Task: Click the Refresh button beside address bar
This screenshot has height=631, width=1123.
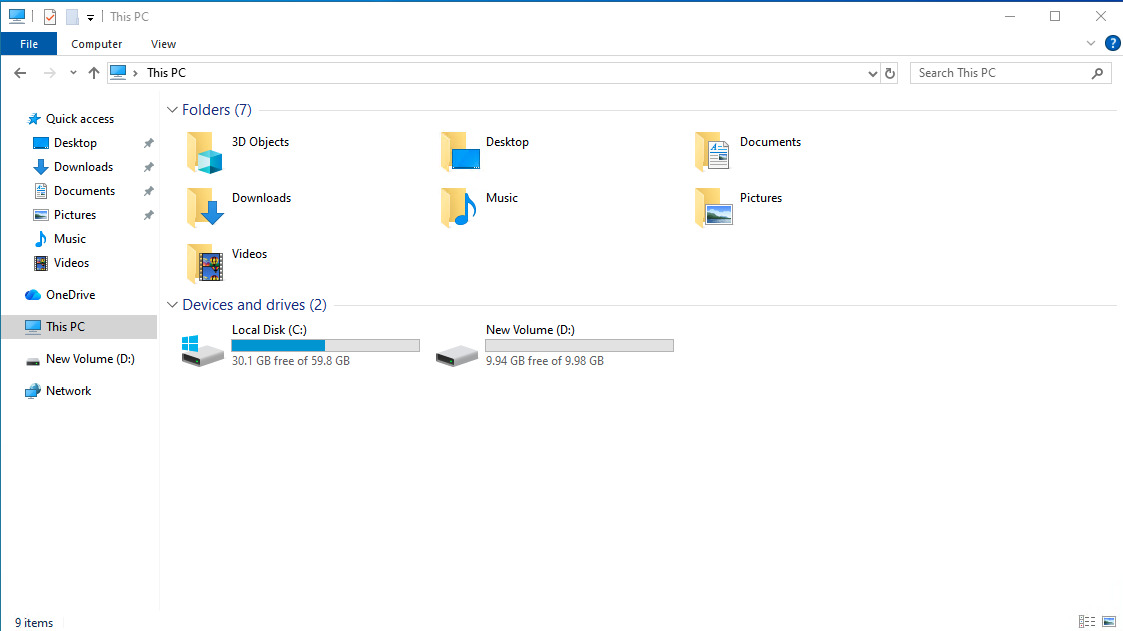Action: [890, 73]
